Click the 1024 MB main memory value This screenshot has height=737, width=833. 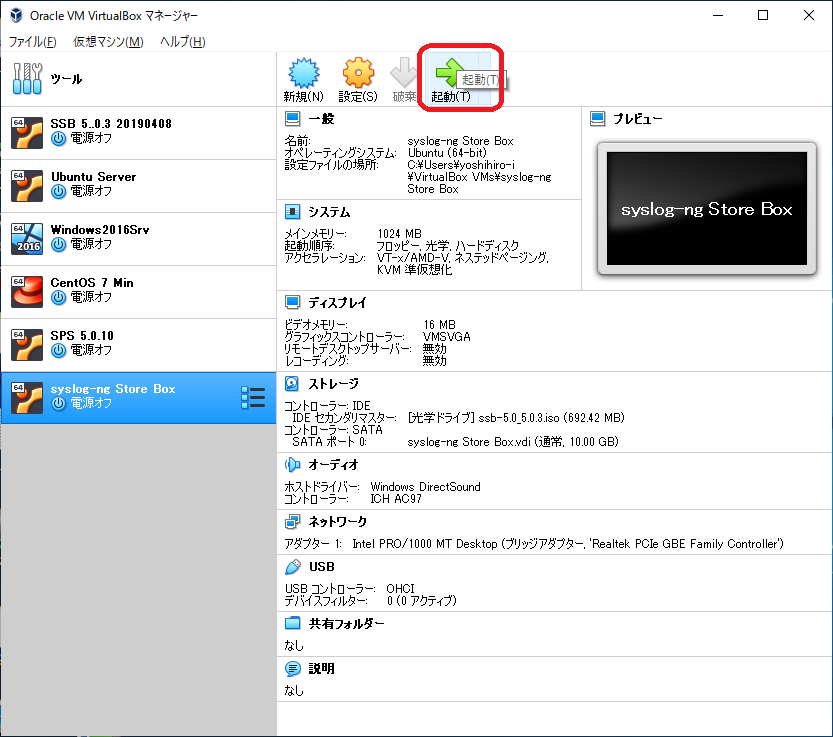(x=400, y=234)
